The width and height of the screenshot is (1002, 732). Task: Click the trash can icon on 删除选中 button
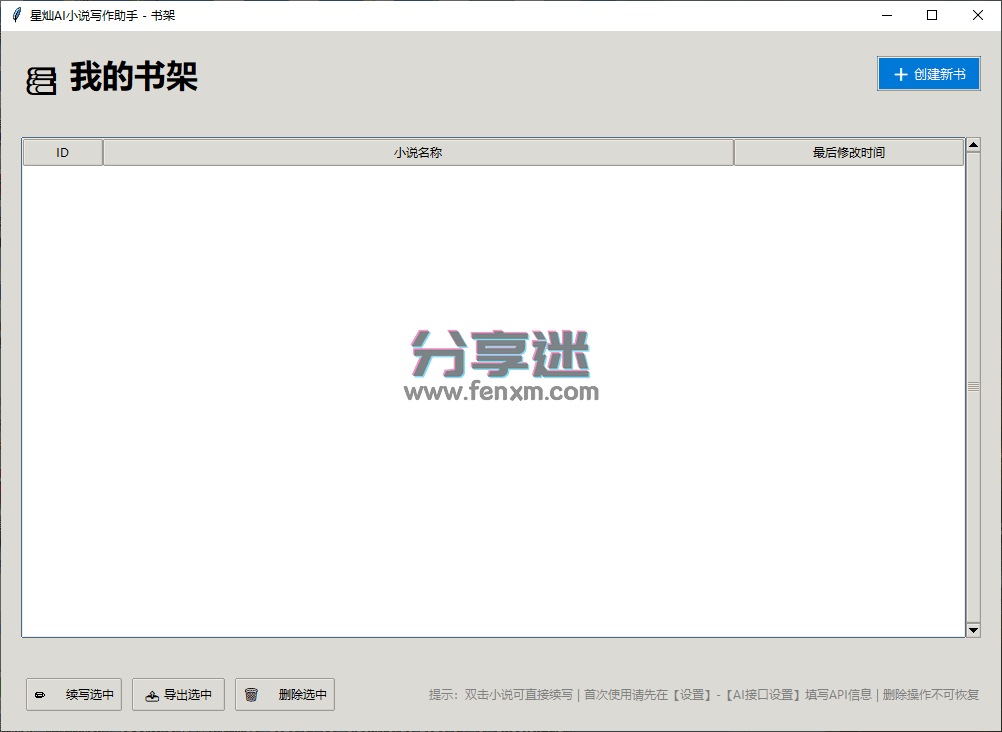point(252,694)
